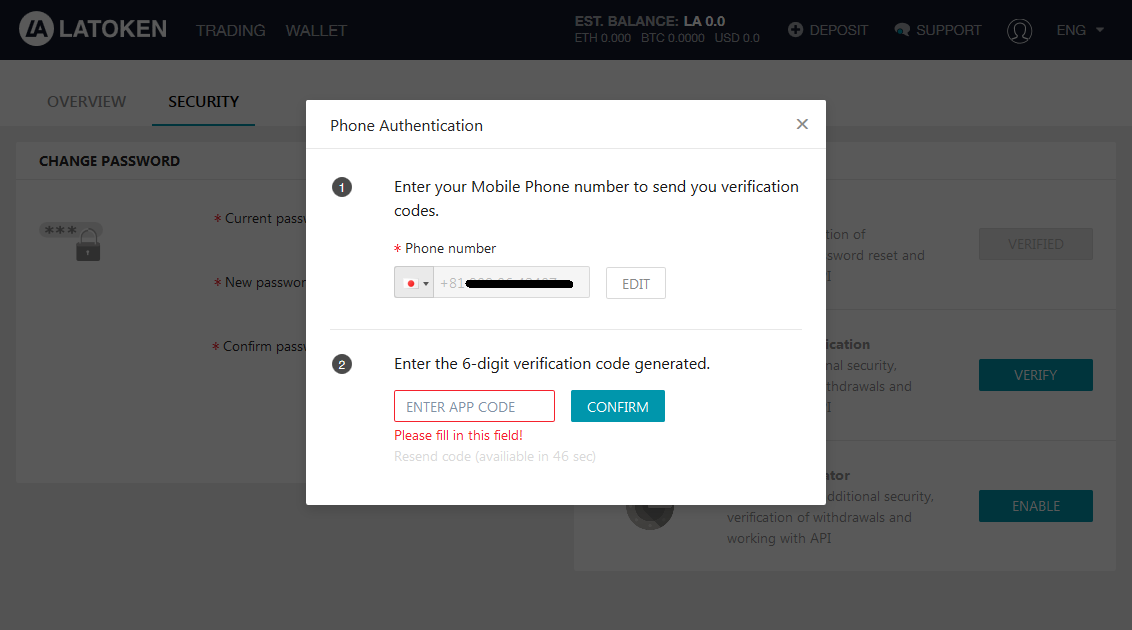Open the WALLET menu
The image size is (1132, 630).
316,30
